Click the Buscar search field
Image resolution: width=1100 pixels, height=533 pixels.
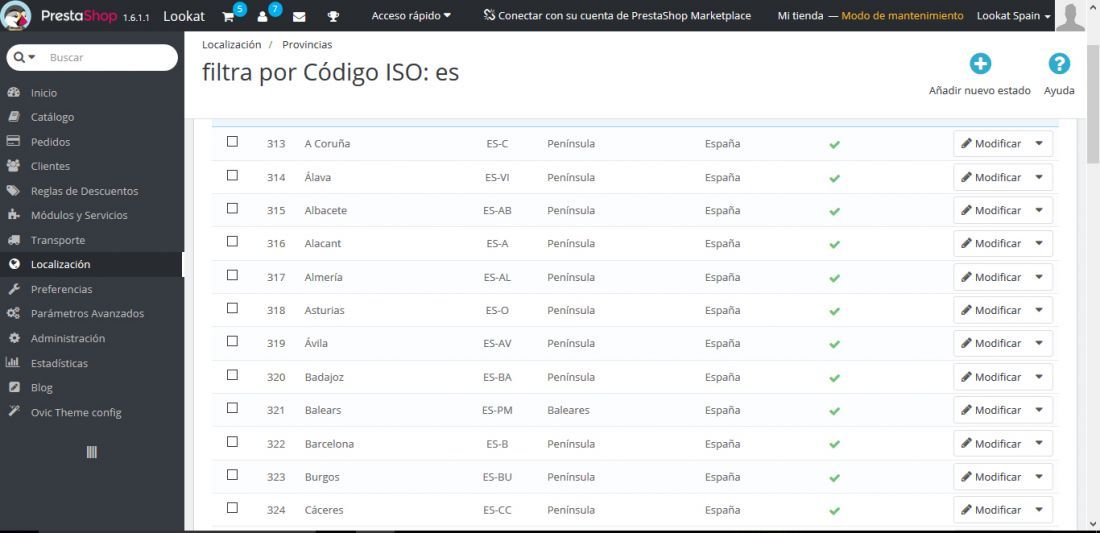pyautogui.click(x=92, y=58)
